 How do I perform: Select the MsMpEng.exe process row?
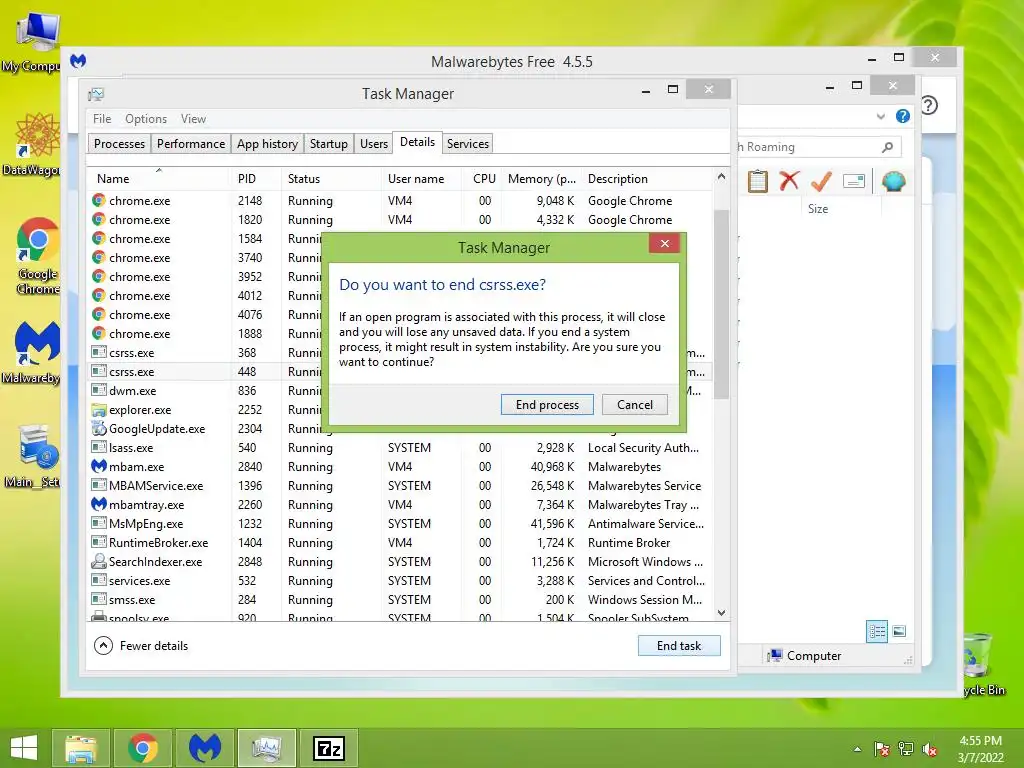400,524
